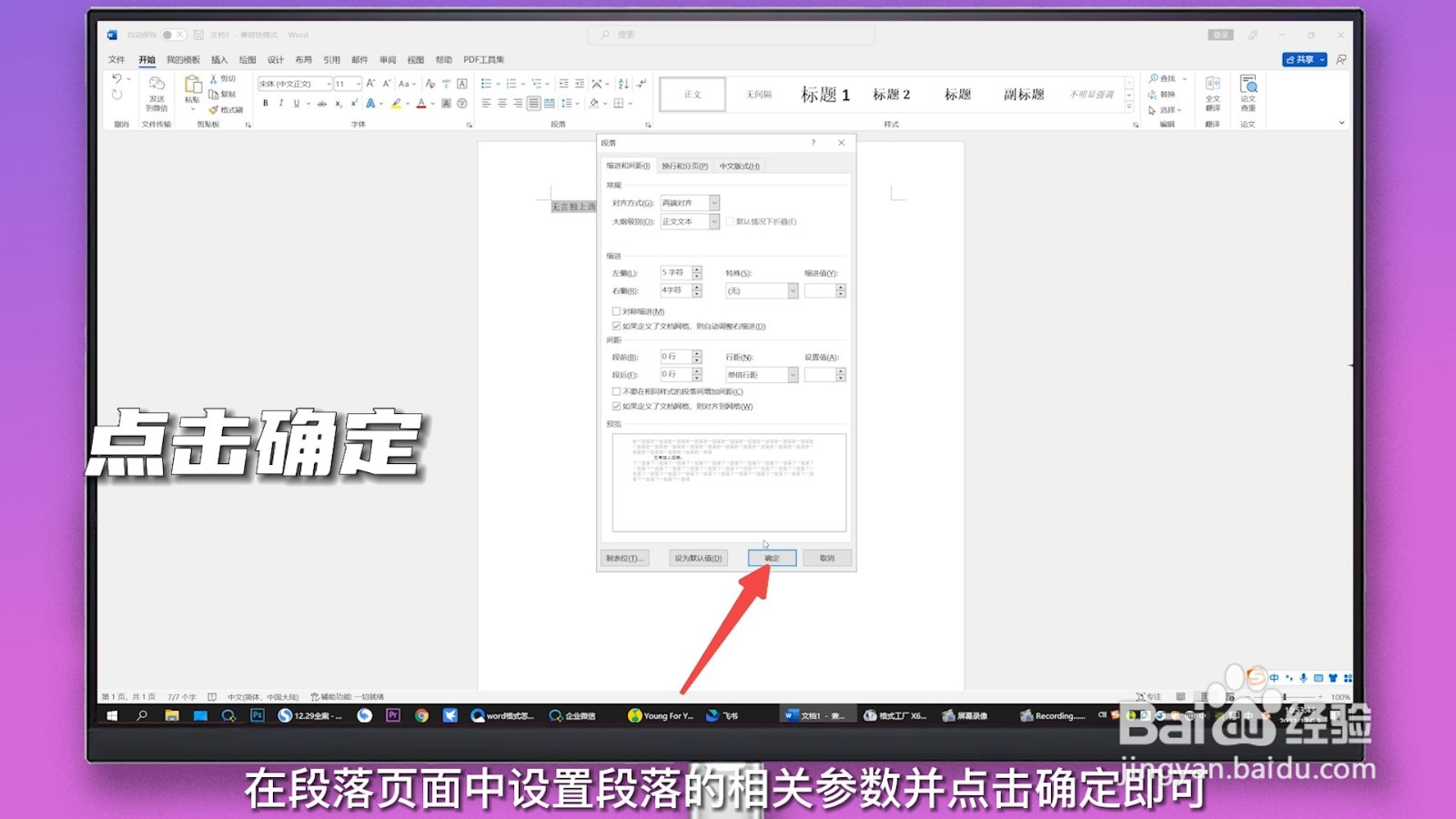Click the yellow text highlight pen icon
The image size is (1456, 819).
pos(396,104)
